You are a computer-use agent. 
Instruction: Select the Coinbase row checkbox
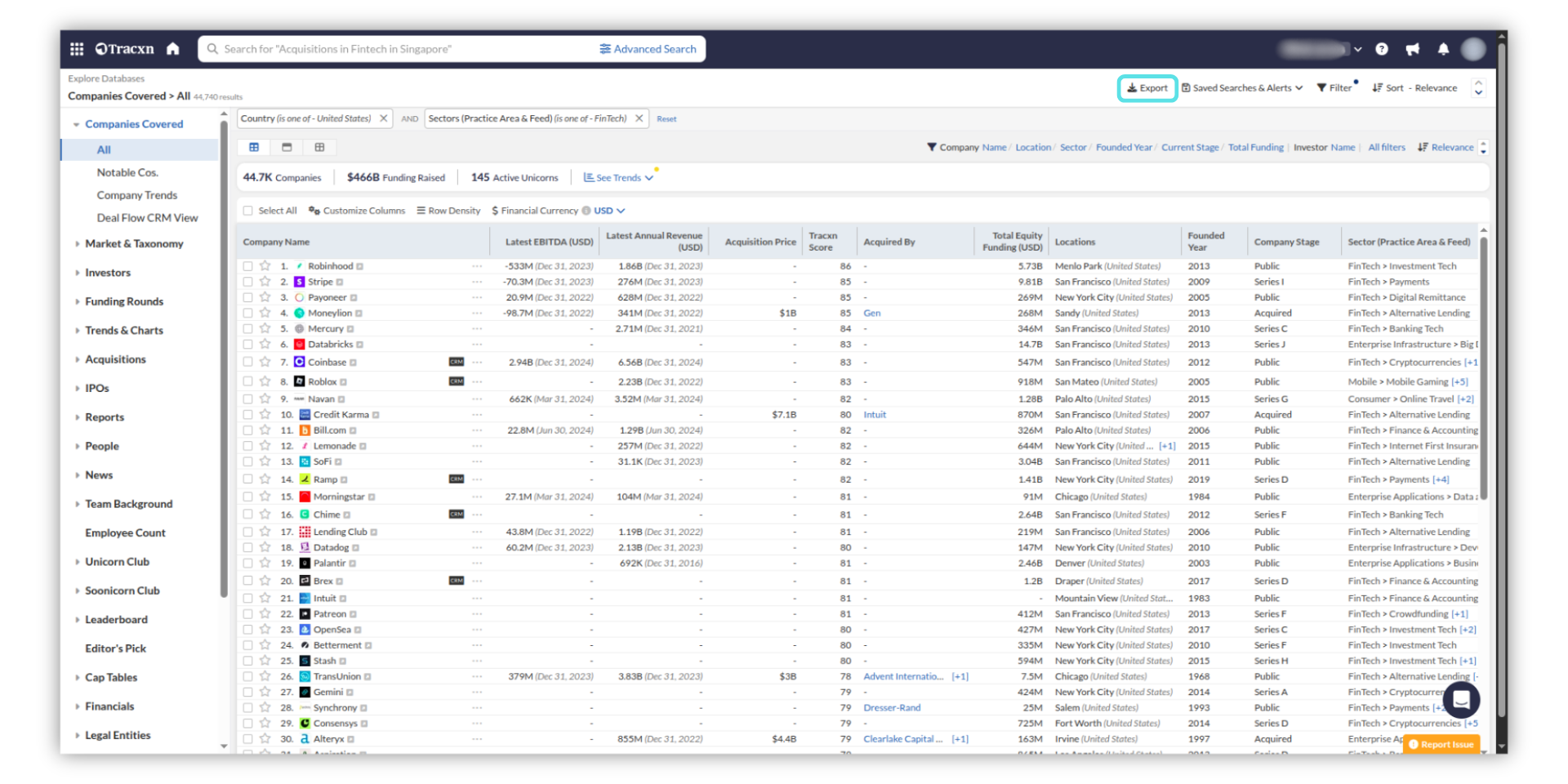pyautogui.click(x=248, y=362)
